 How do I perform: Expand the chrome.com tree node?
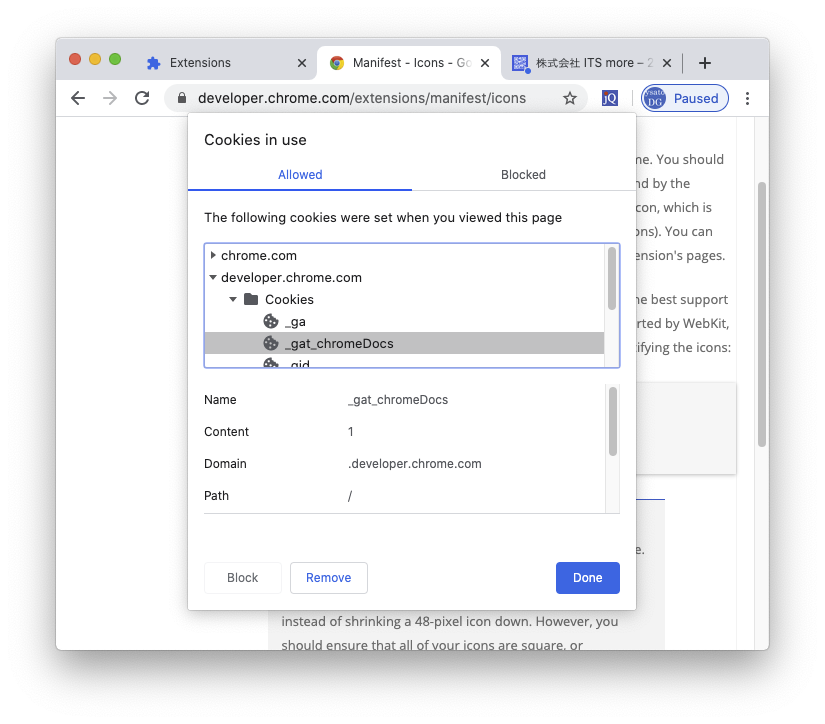(x=213, y=256)
